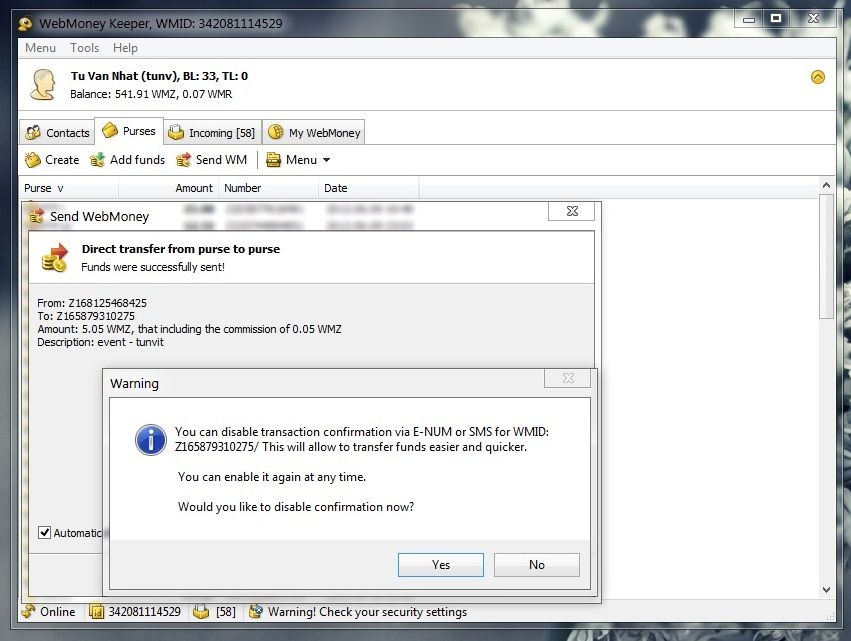Viewport: 851px width, 641px height.
Task: Open the toolbar Menu dropdown arrow
Action: 326,160
